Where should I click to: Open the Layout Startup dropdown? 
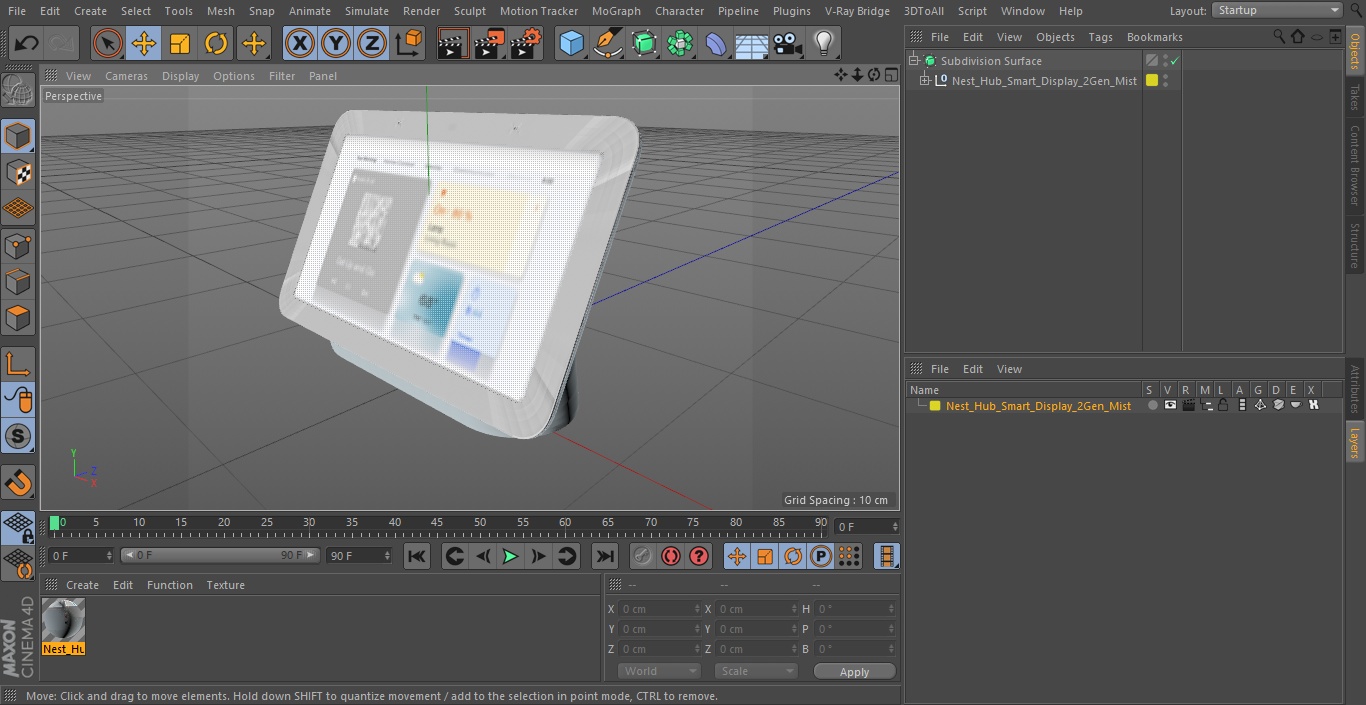click(1277, 10)
